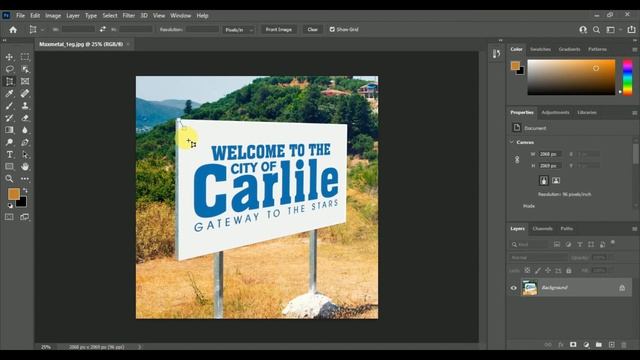
Task: Open the Layers panel menu
Action: [x=634, y=229]
